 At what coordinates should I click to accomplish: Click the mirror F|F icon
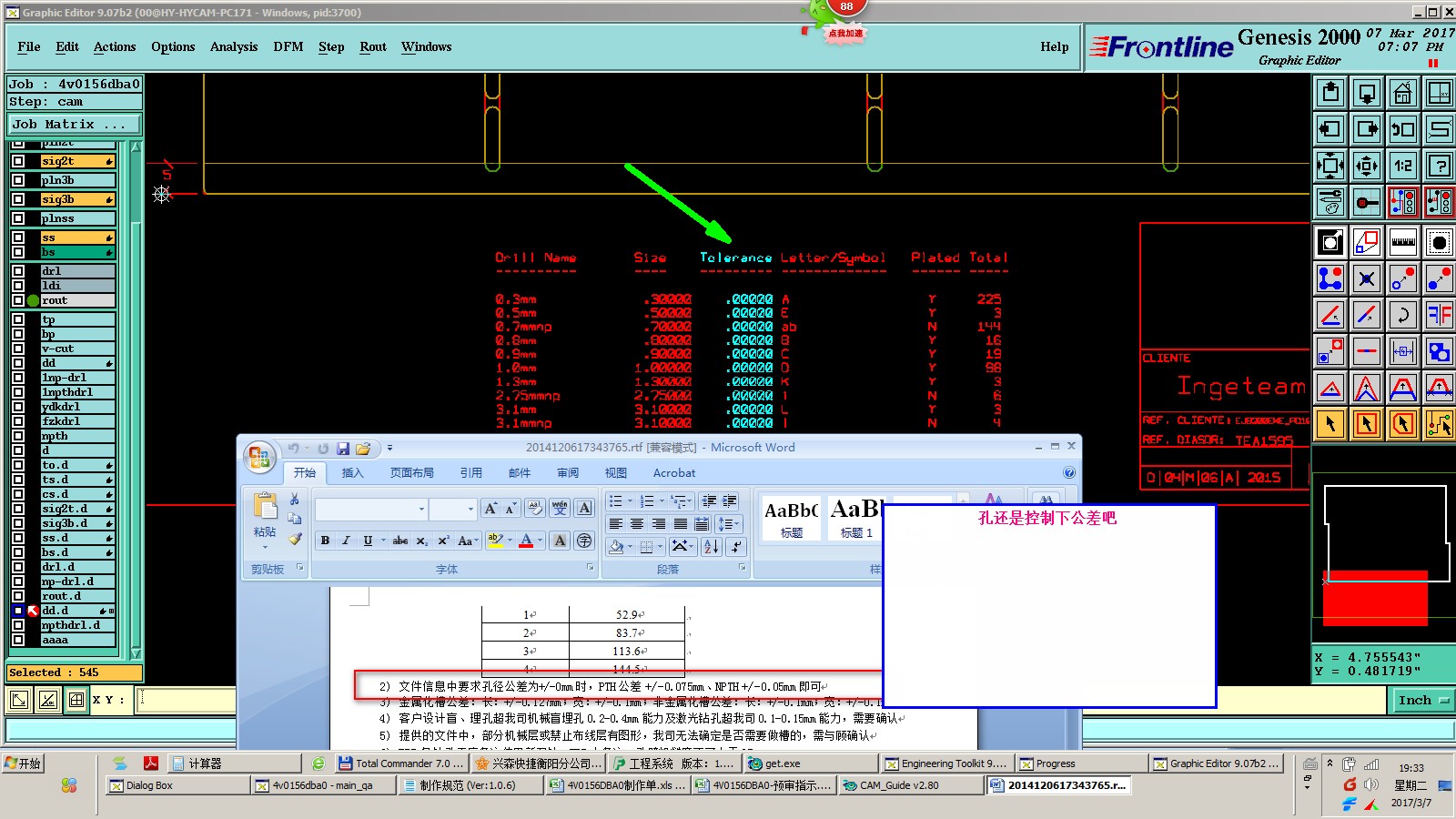tap(1440, 315)
